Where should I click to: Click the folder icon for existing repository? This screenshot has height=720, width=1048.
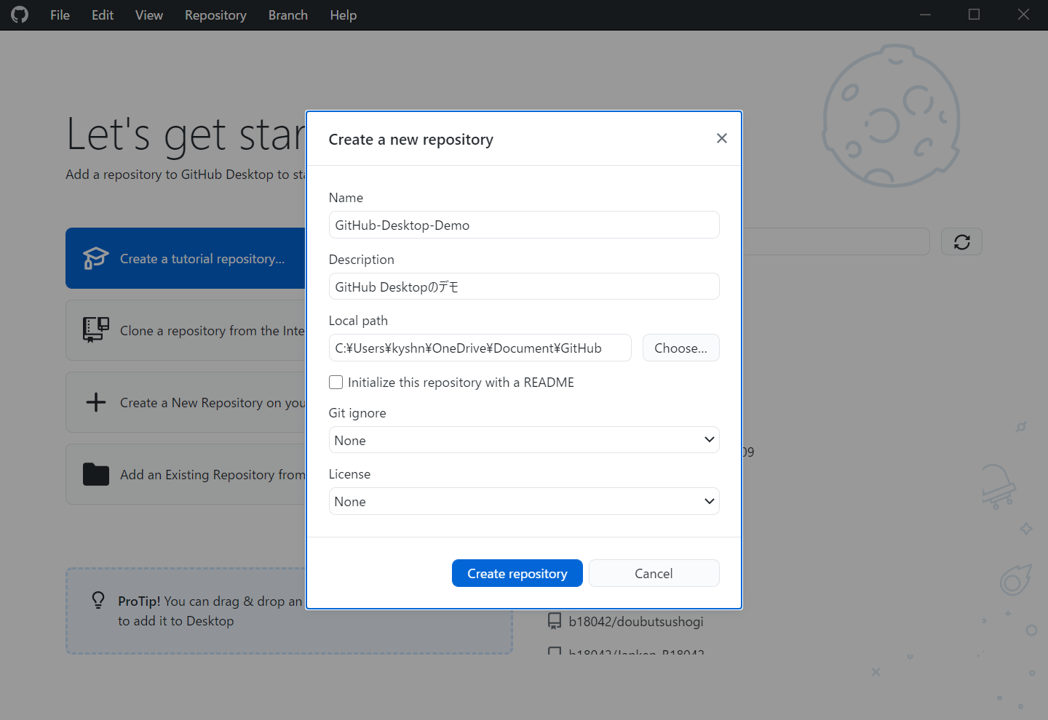point(95,473)
